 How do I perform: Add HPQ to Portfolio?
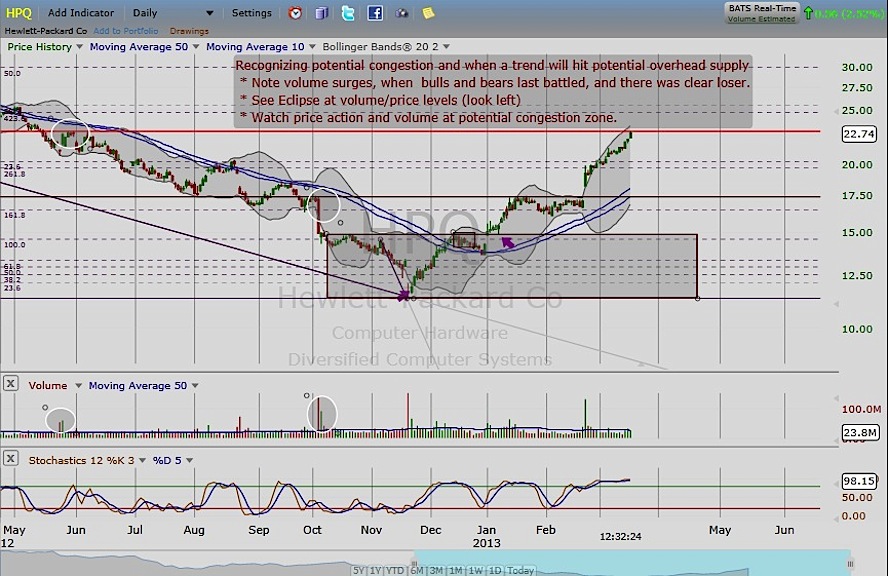pyautogui.click(x=126, y=31)
